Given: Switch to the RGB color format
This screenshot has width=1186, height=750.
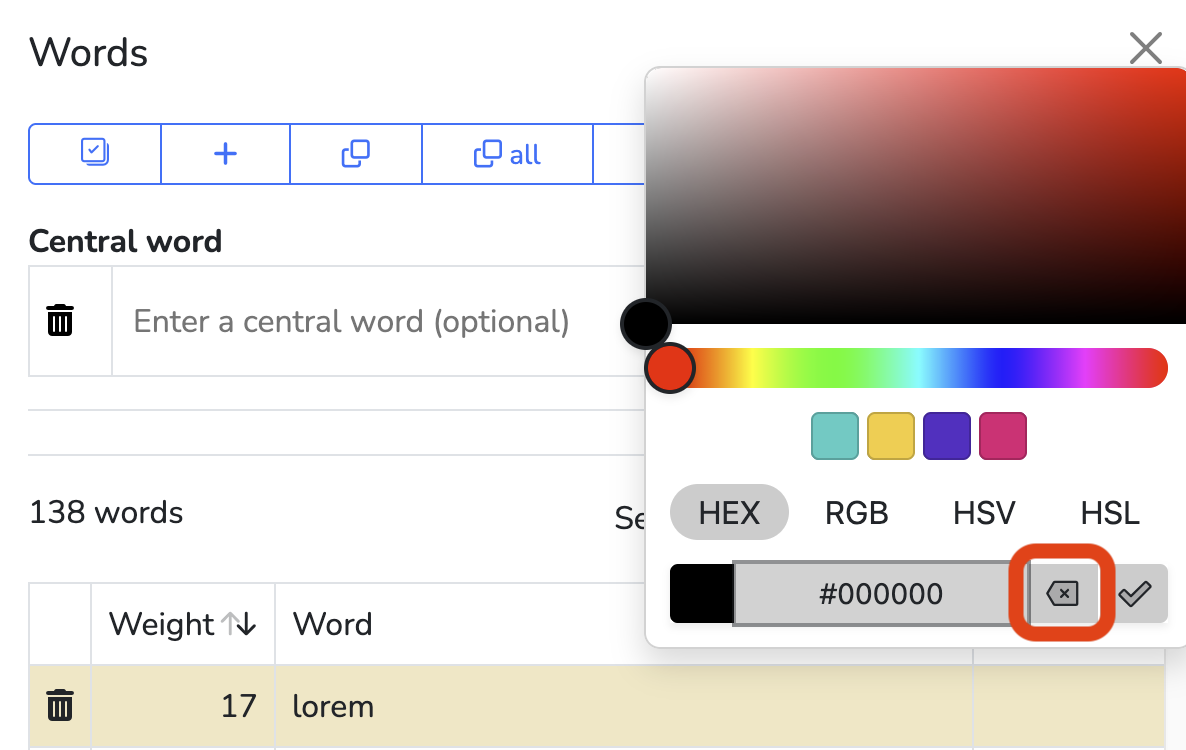Looking at the screenshot, I should coord(856,513).
